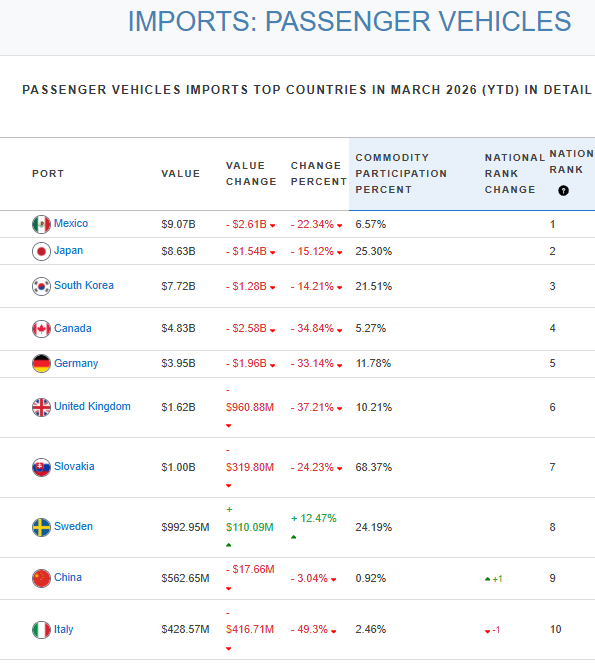Click China's value $562.65M

point(185,579)
